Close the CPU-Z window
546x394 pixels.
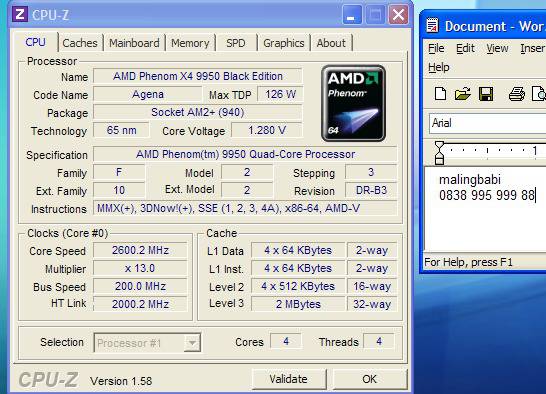tap(398, 15)
